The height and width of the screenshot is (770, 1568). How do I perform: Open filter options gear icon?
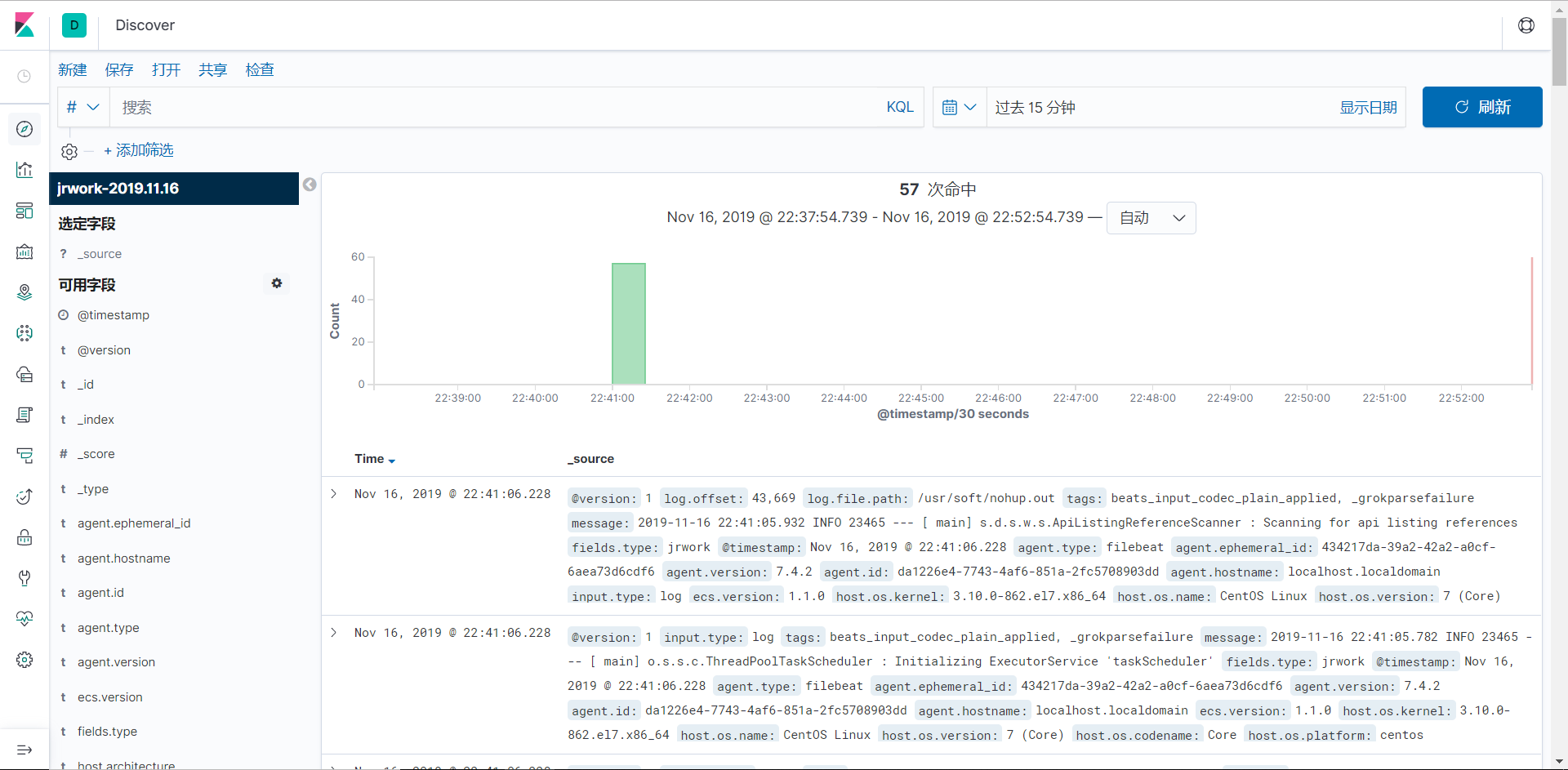[x=69, y=151]
